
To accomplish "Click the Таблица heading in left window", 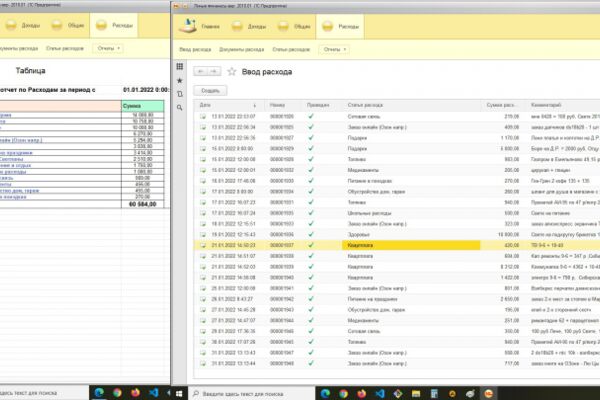I will coord(31,70).
